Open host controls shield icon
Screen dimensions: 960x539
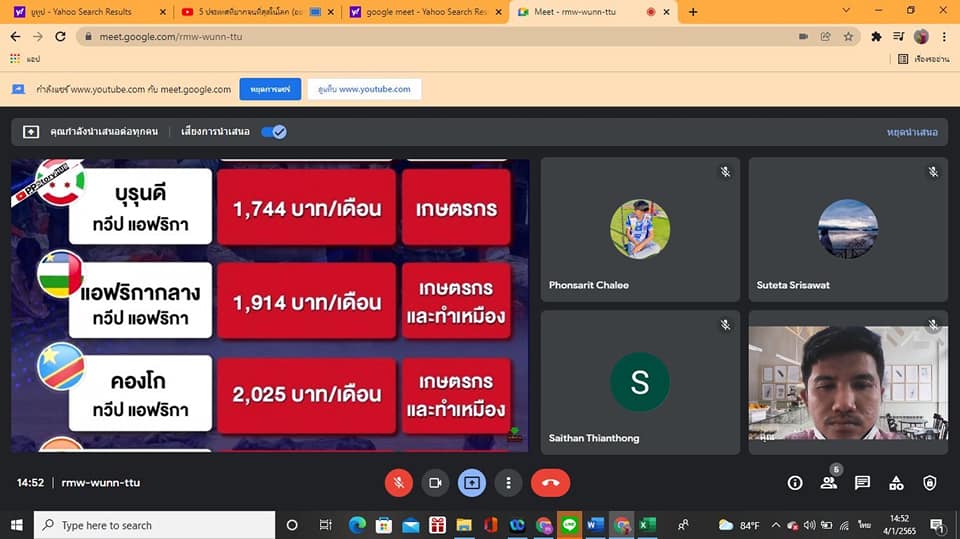[930, 483]
